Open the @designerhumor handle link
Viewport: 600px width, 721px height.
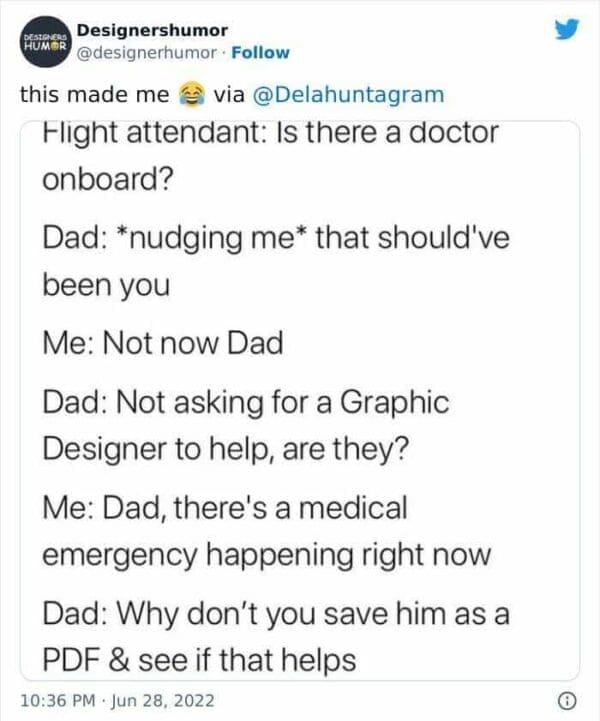[149, 52]
